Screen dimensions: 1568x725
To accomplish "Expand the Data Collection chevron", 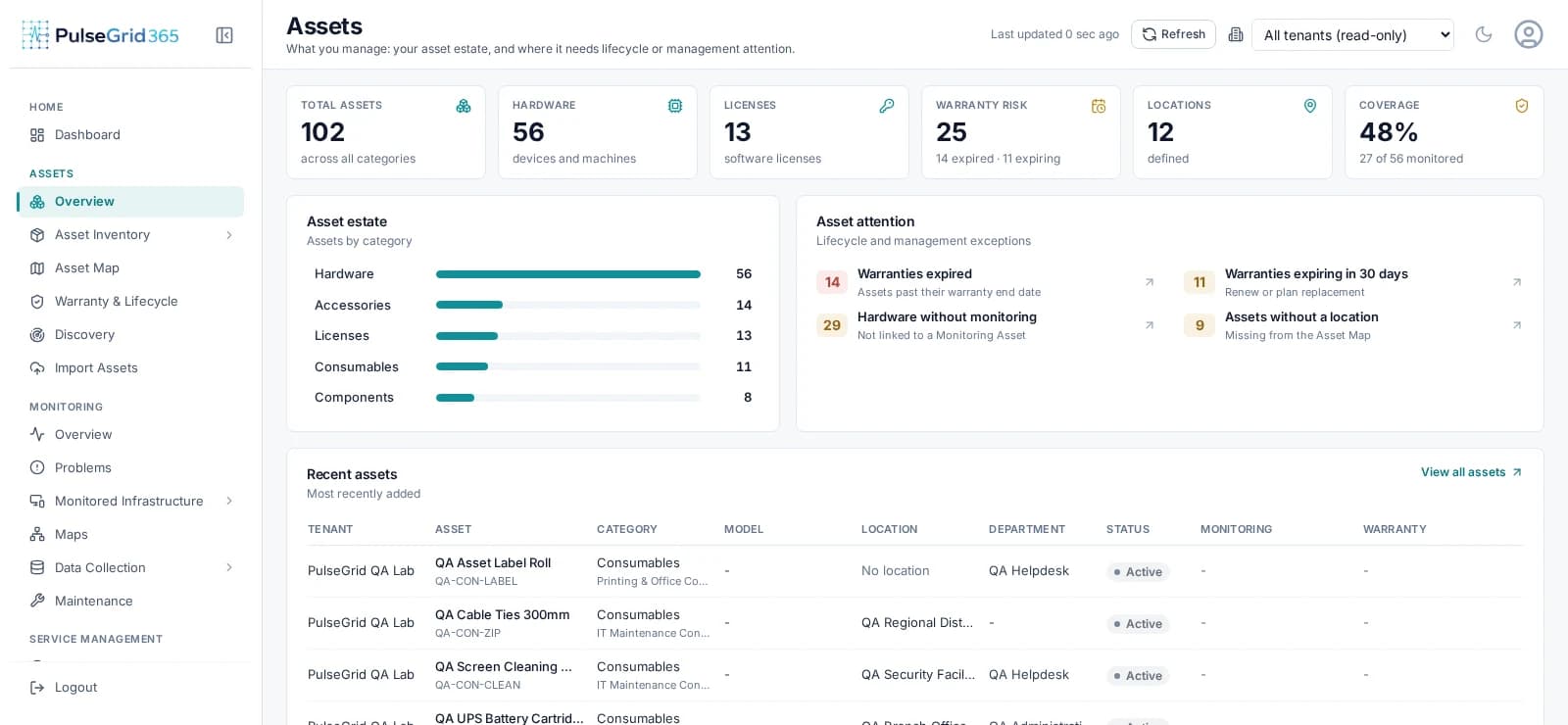I will pos(229,568).
